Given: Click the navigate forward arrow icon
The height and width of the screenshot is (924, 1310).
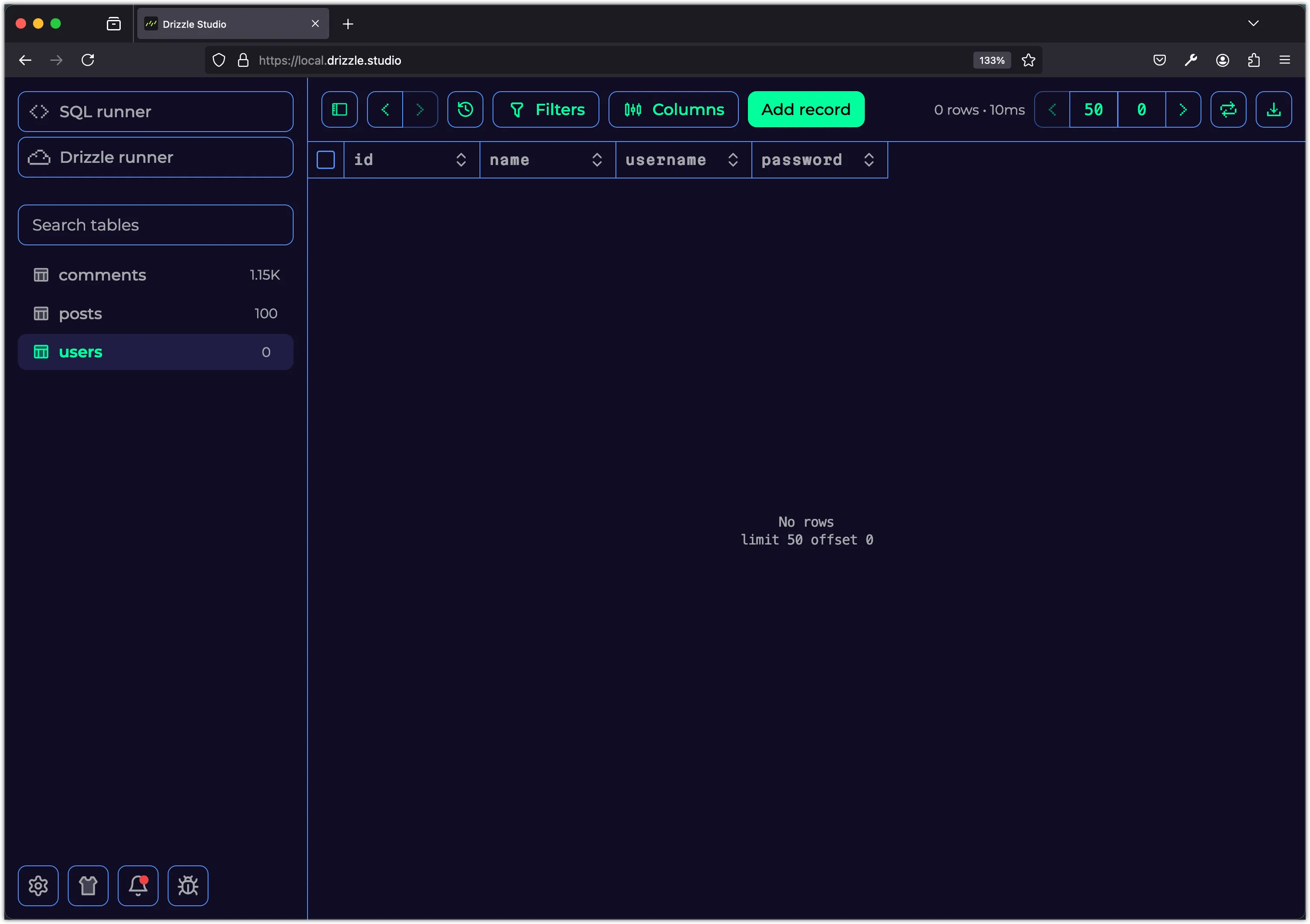Looking at the screenshot, I should [419, 109].
